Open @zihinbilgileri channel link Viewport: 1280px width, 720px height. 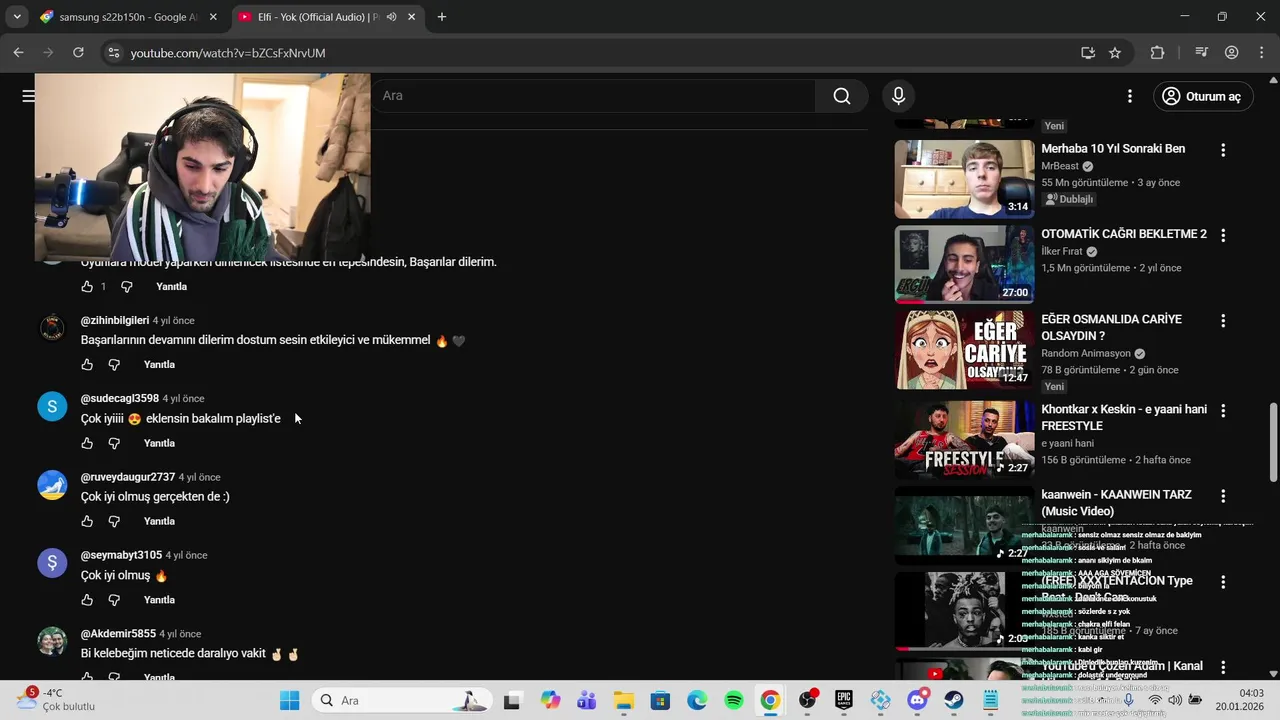pos(115,321)
